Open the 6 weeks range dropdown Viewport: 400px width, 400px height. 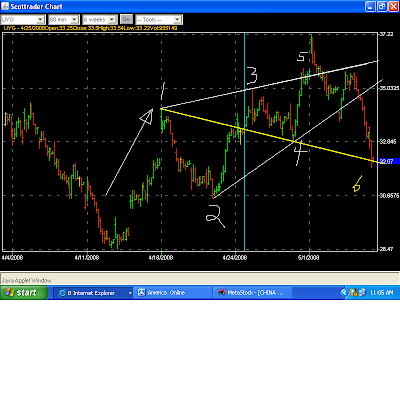pos(113,20)
